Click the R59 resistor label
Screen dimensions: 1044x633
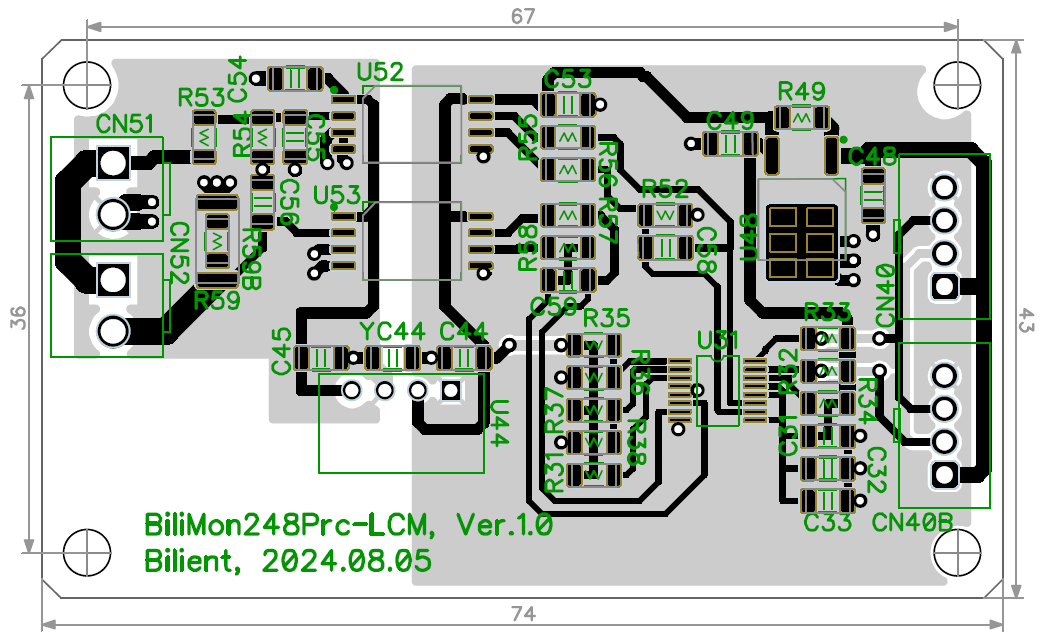[x=216, y=300]
